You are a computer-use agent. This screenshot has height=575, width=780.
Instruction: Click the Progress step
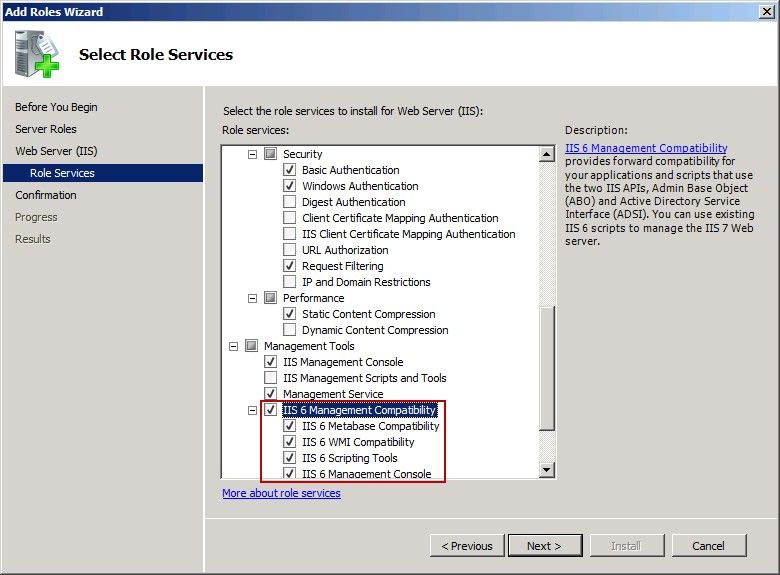(x=36, y=217)
